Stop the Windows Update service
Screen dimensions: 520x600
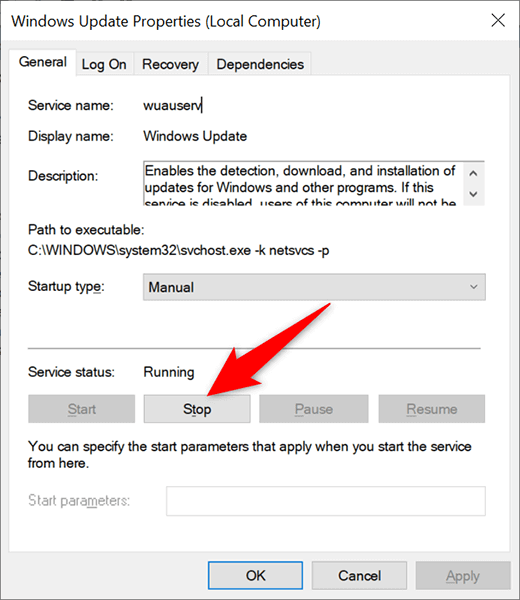click(x=197, y=409)
